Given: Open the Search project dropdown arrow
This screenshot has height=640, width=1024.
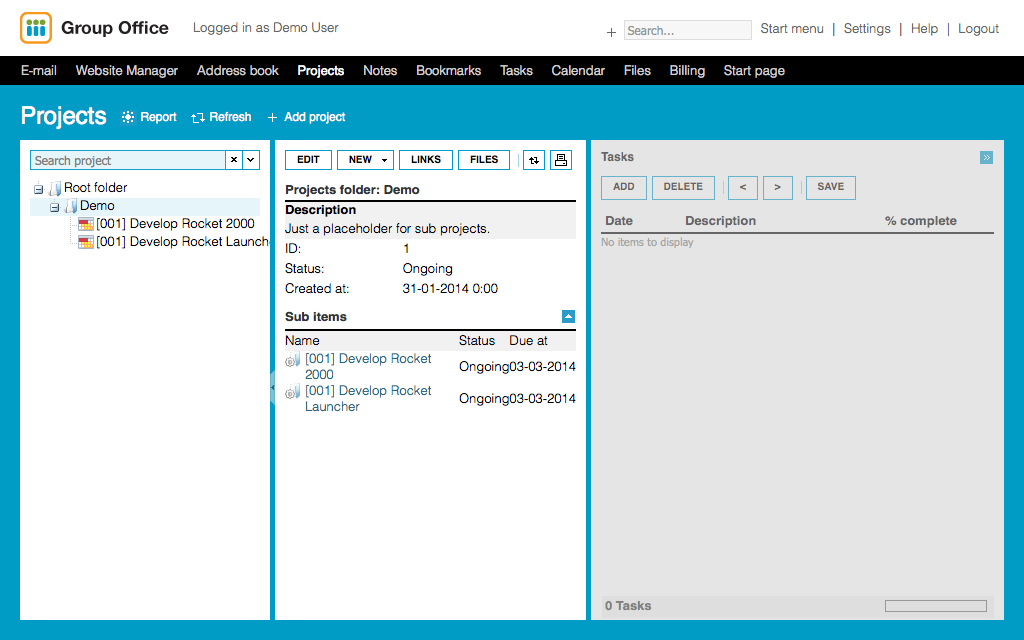Looking at the screenshot, I should coord(251,160).
